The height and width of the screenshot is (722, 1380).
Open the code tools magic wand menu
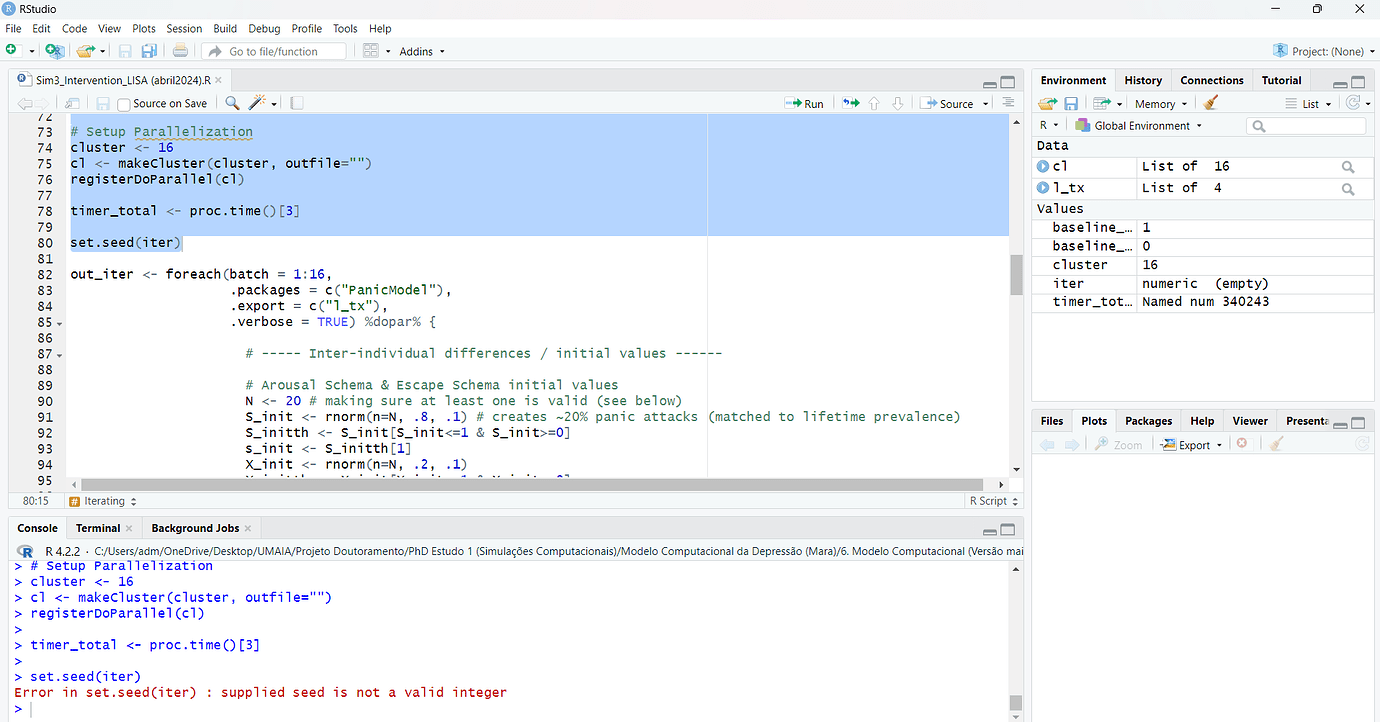click(258, 103)
